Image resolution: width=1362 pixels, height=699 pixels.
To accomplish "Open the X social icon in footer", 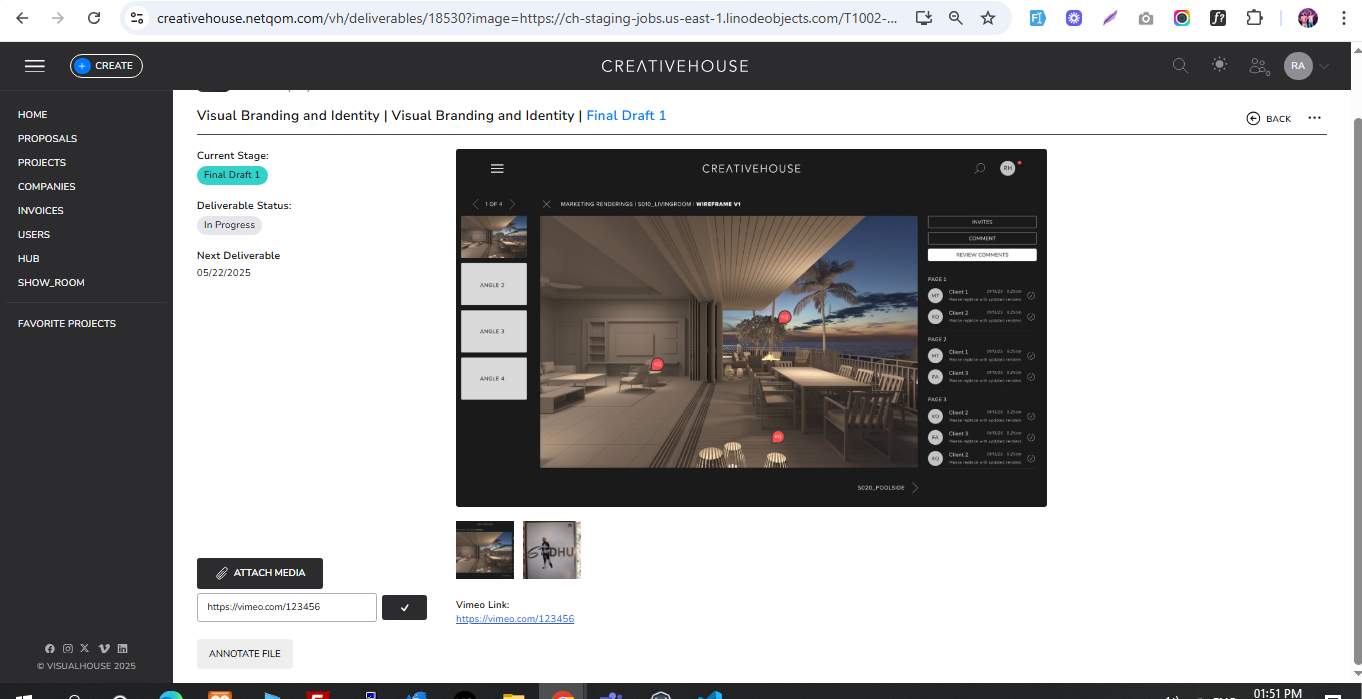I will [85, 649].
